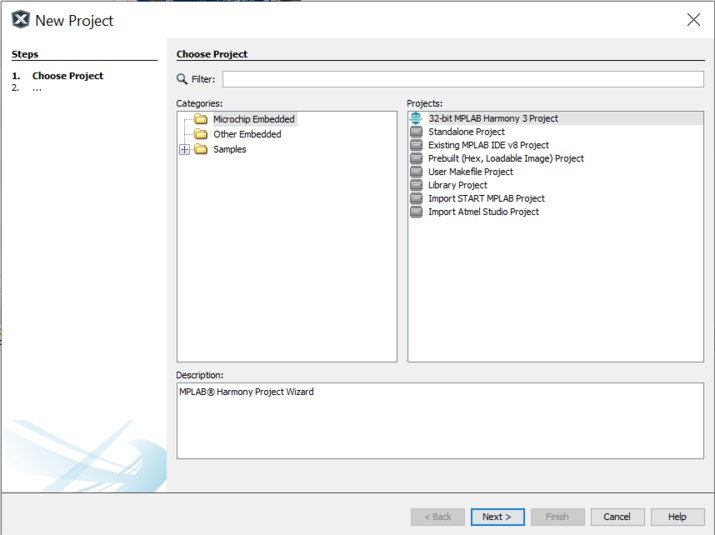Click the disabled Back button
This screenshot has height=535, width=715.
(438, 517)
